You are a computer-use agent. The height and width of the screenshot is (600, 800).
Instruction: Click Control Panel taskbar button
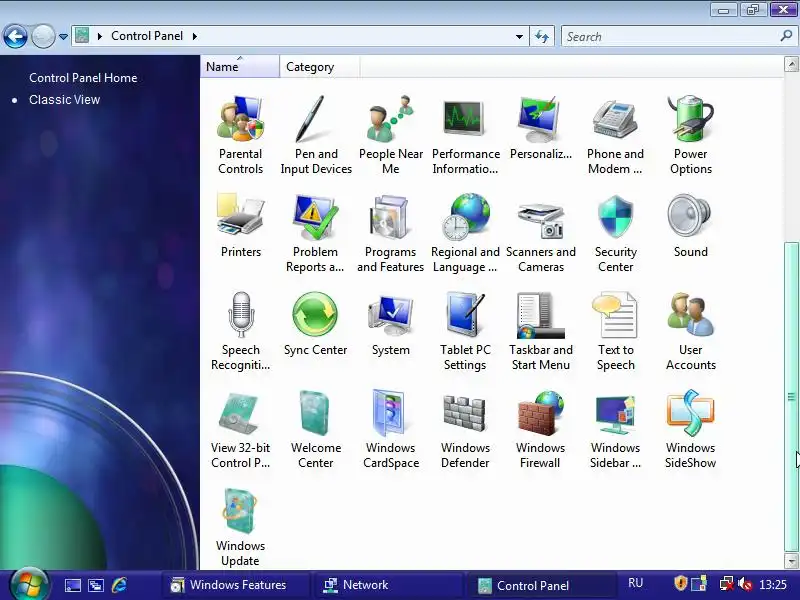tap(544, 585)
